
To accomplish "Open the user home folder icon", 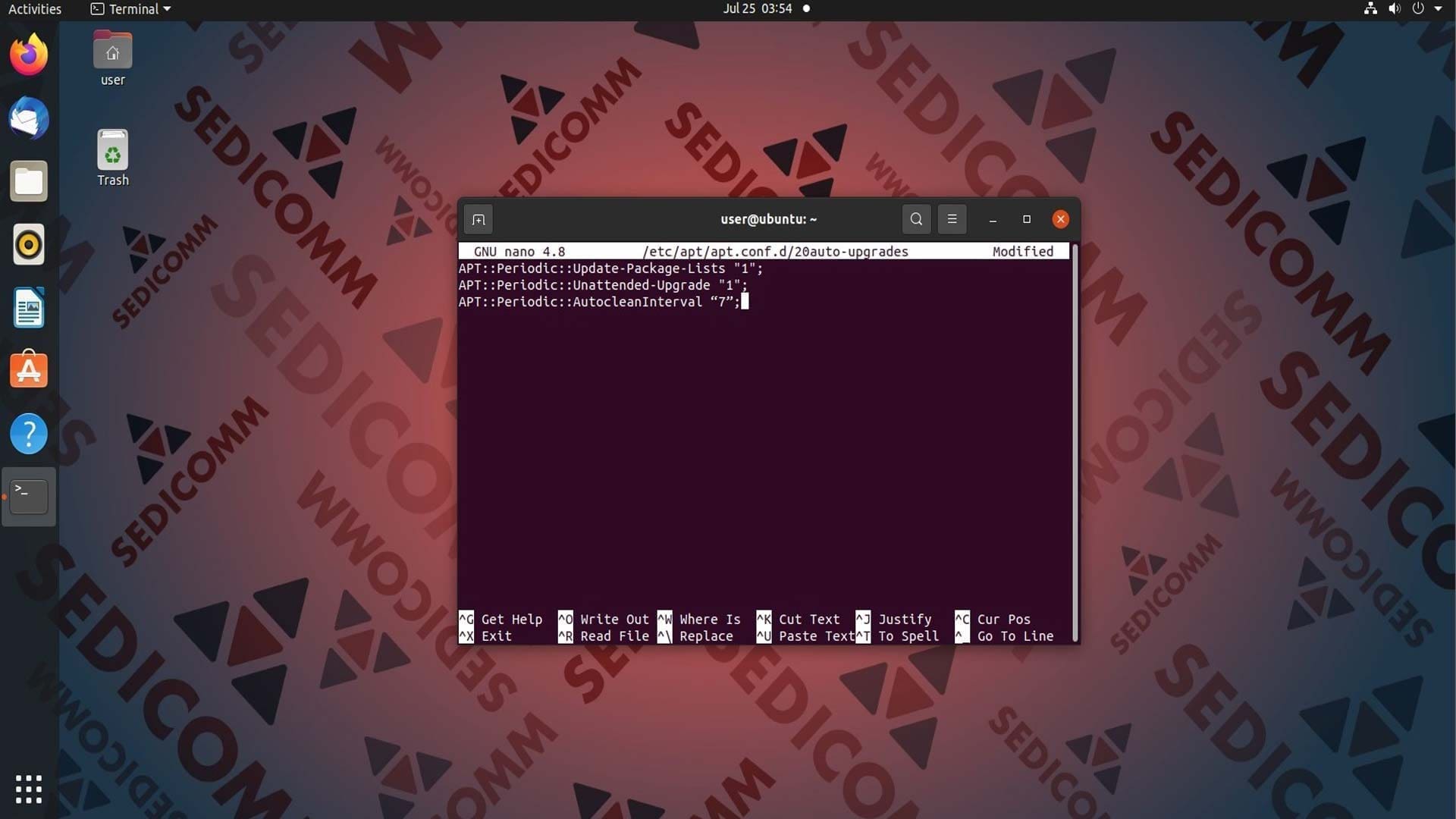I will pos(112,58).
